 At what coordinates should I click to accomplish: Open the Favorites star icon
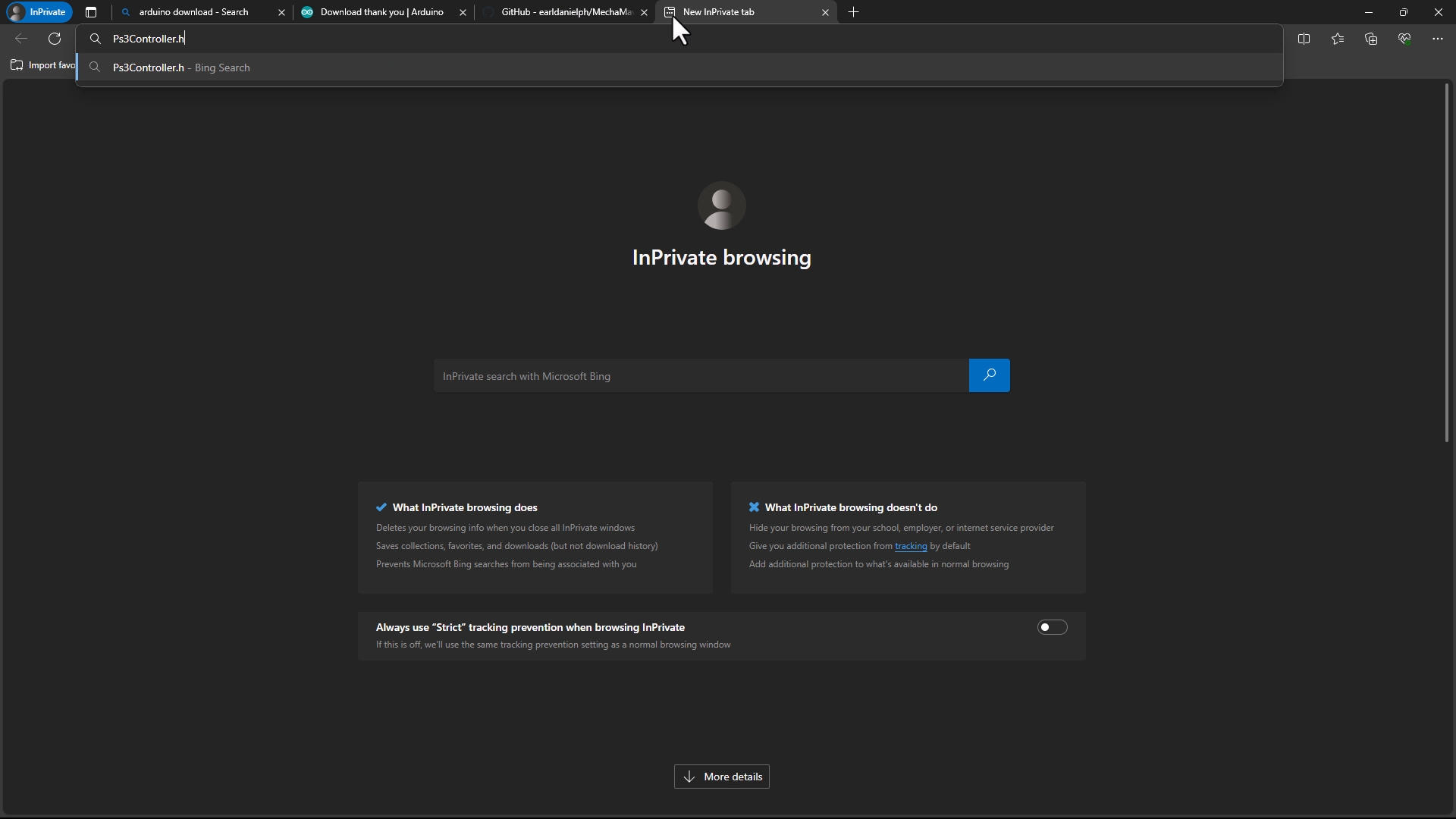click(1338, 39)
